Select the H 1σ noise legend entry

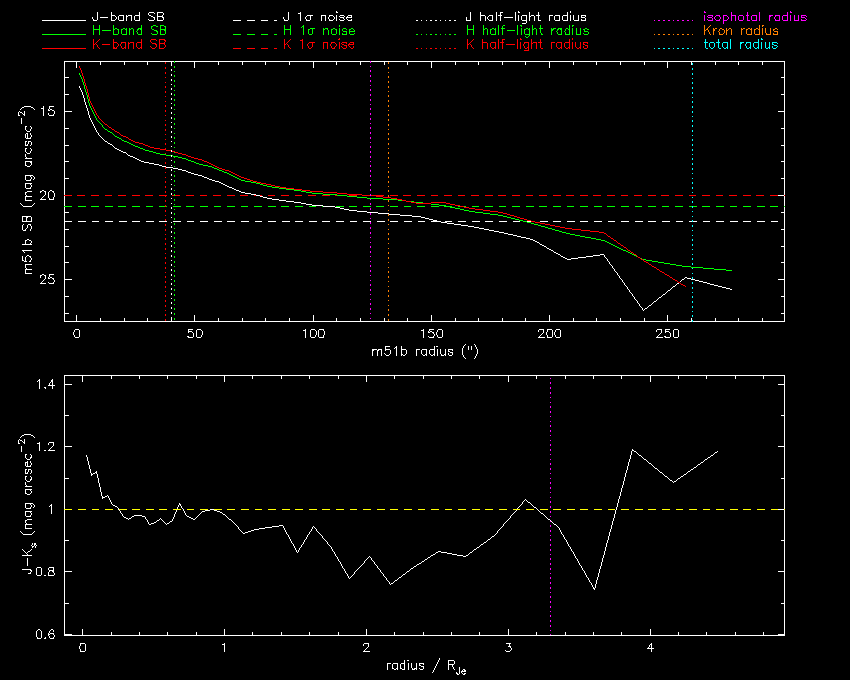(x=320, y=32)
